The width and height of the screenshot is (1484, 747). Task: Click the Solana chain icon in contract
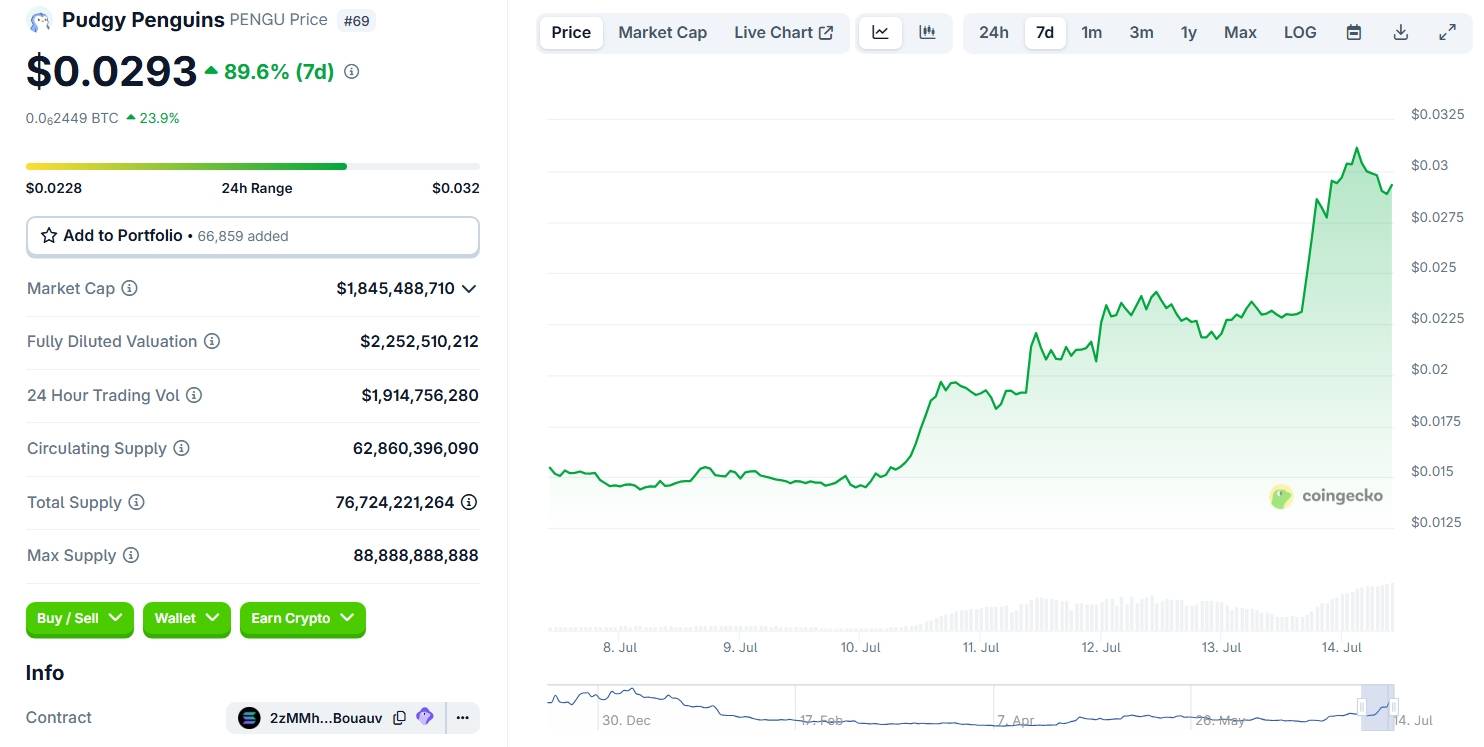click(x=249, y=717)
